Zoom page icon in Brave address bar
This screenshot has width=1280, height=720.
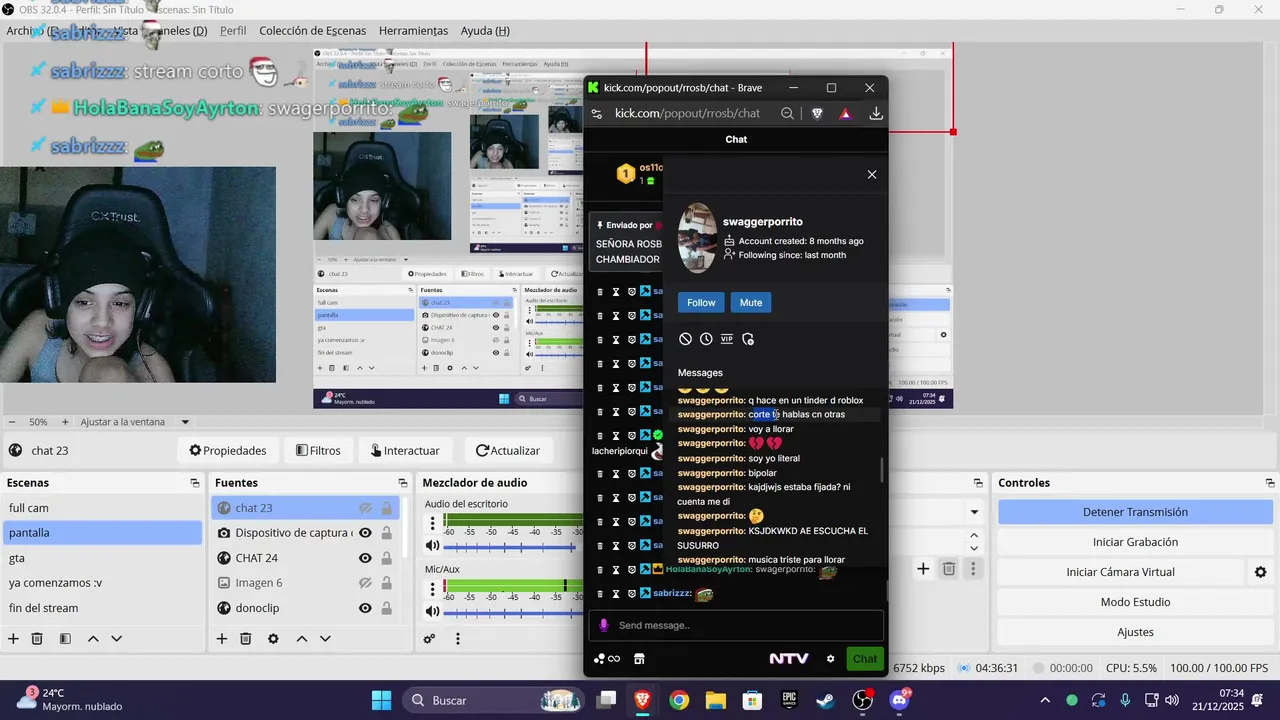click(x=788, y=114)
